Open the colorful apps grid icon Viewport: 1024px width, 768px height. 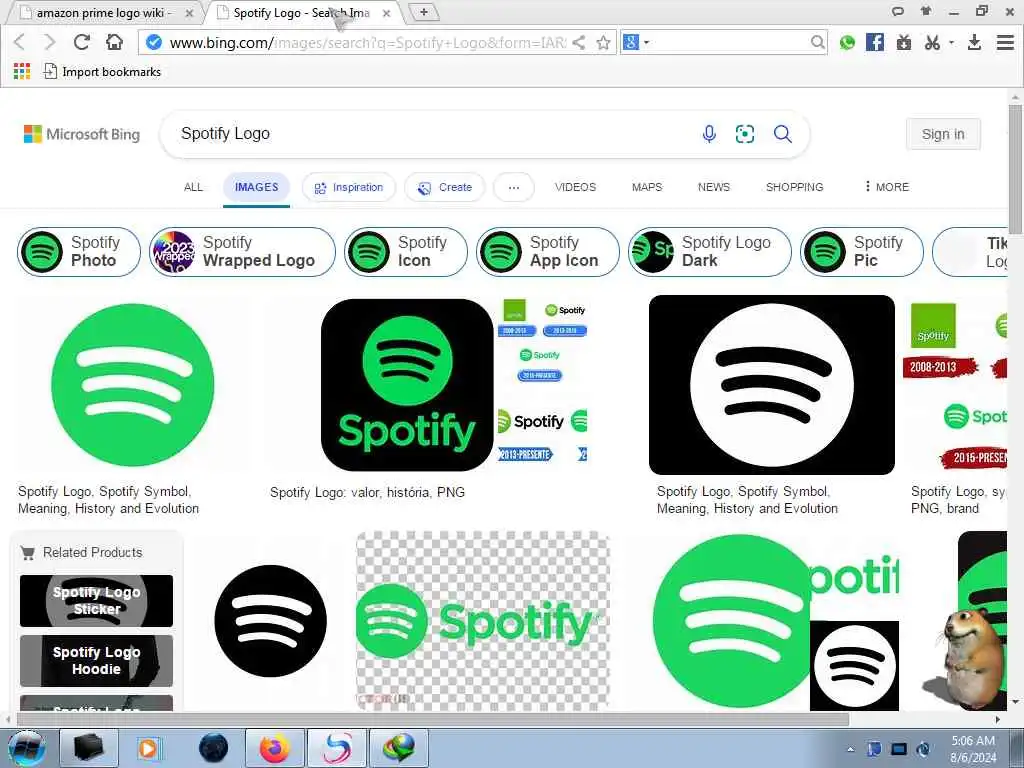click(22, 71)
